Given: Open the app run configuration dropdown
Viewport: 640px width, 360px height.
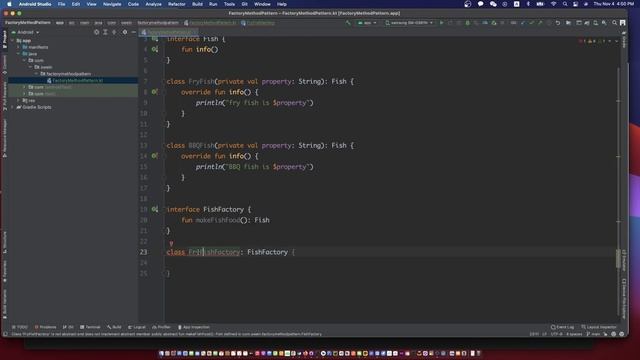Looking at the screenshot, I should click(x=367, y=23).
